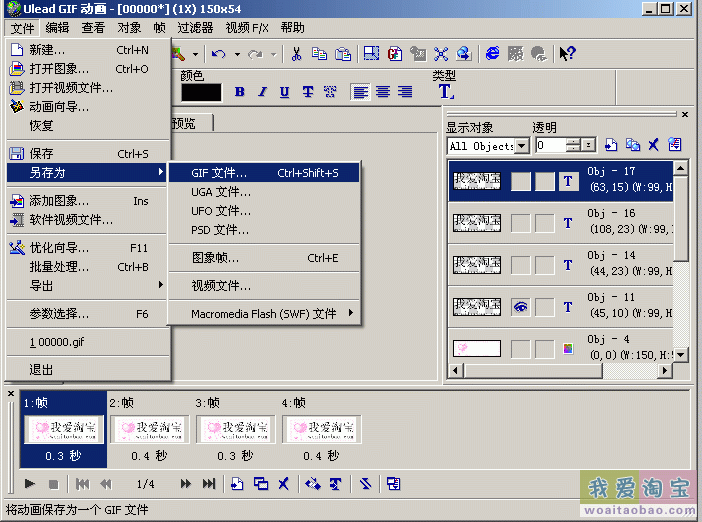Cut with the scissors icon

(x=296, y=54)
